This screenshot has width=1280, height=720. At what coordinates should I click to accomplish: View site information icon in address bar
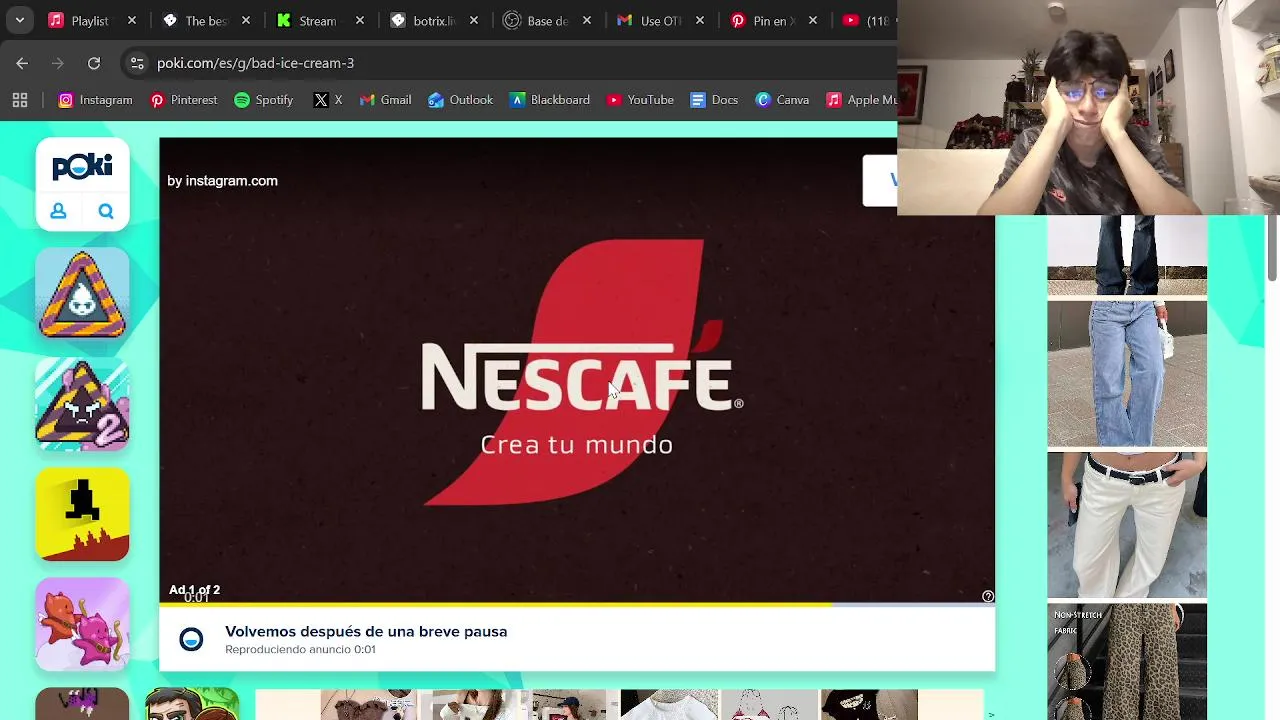pyautogui.click(x=137, y=63)
